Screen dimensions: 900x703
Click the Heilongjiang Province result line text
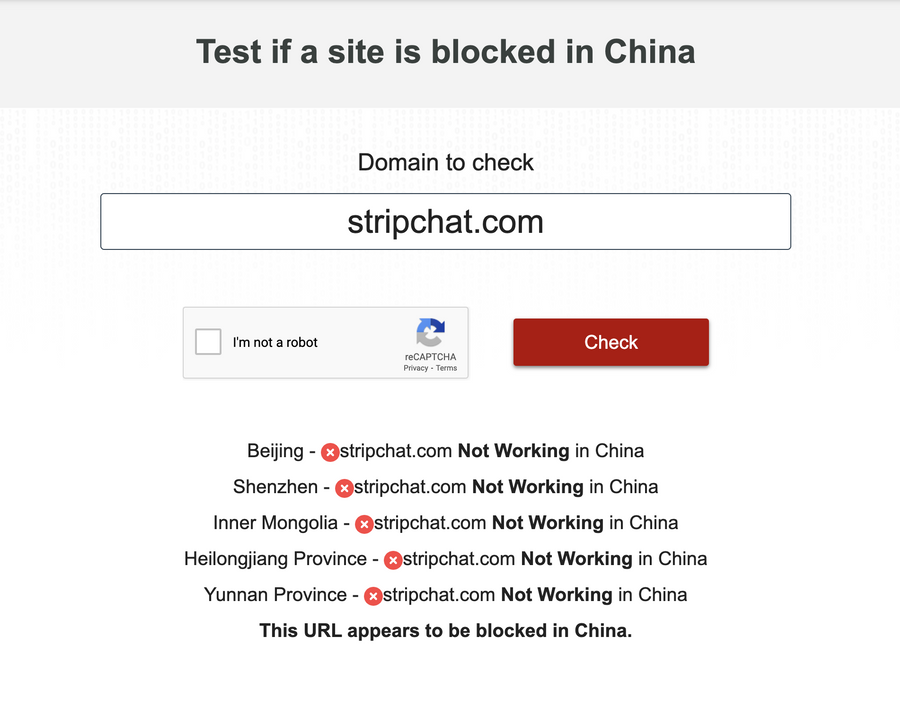(x=445, y=559)
